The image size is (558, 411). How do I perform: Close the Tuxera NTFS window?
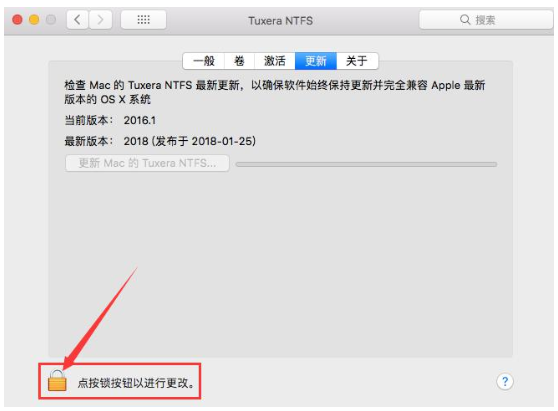(17, 19)
